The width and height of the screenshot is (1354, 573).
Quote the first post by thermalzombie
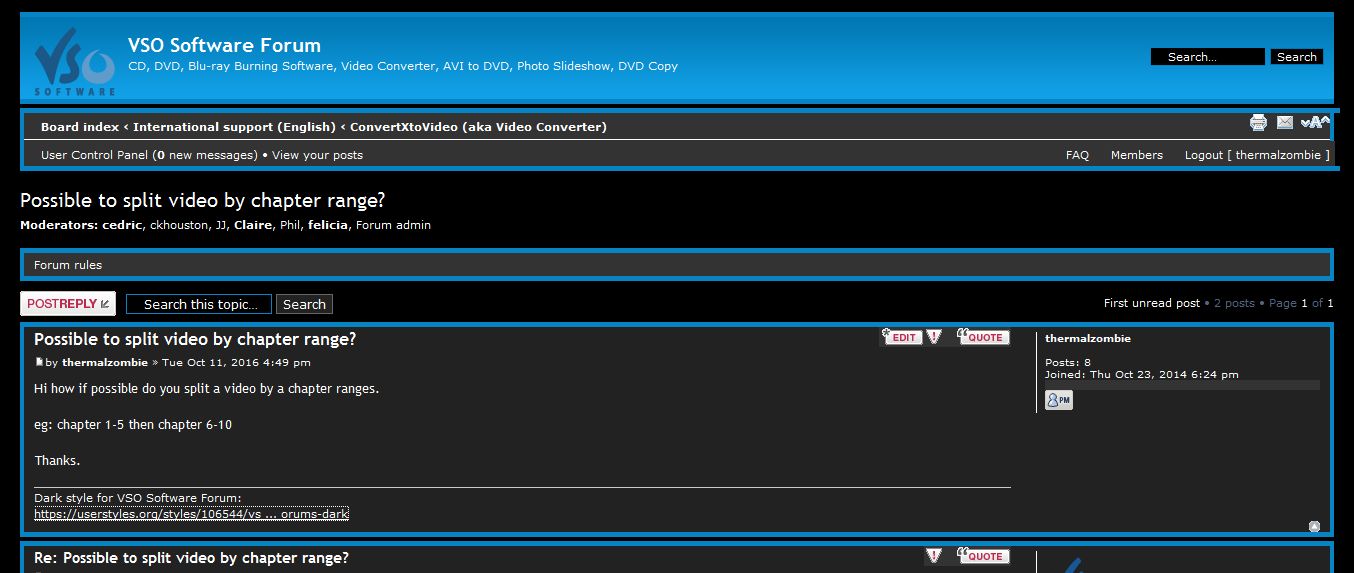[983, 337]
